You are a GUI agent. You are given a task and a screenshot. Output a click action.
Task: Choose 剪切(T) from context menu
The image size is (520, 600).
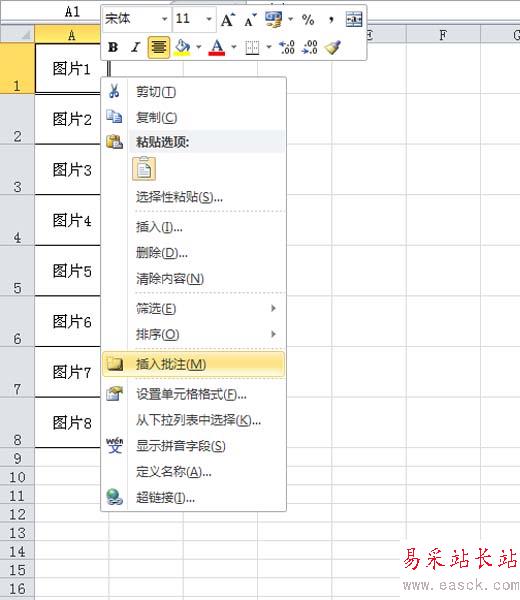(194, 92)
